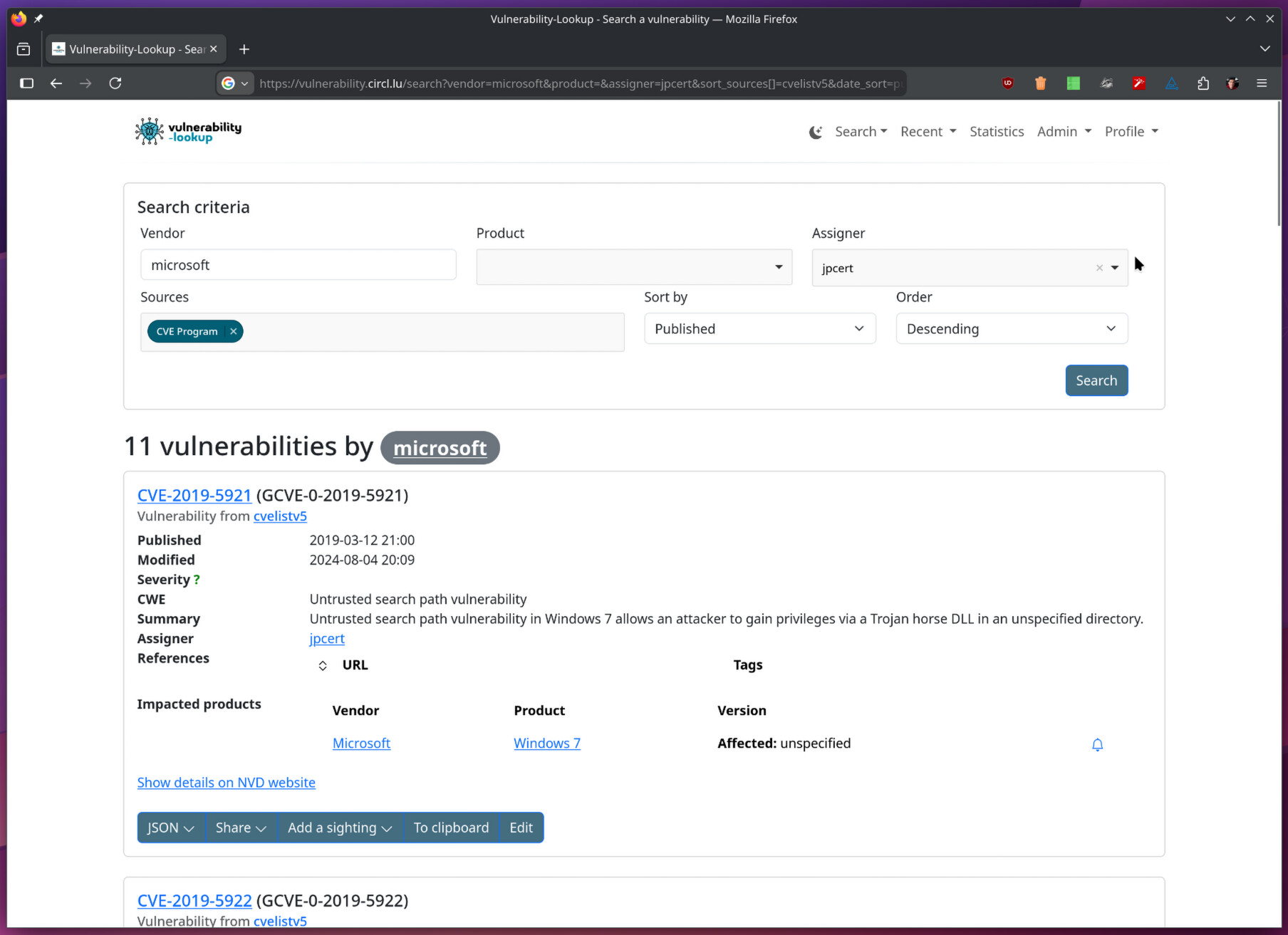Viewport: 1288px width, 935px height.
Task: Toggle dark mode with the moon icon
Action: (816, 132)
